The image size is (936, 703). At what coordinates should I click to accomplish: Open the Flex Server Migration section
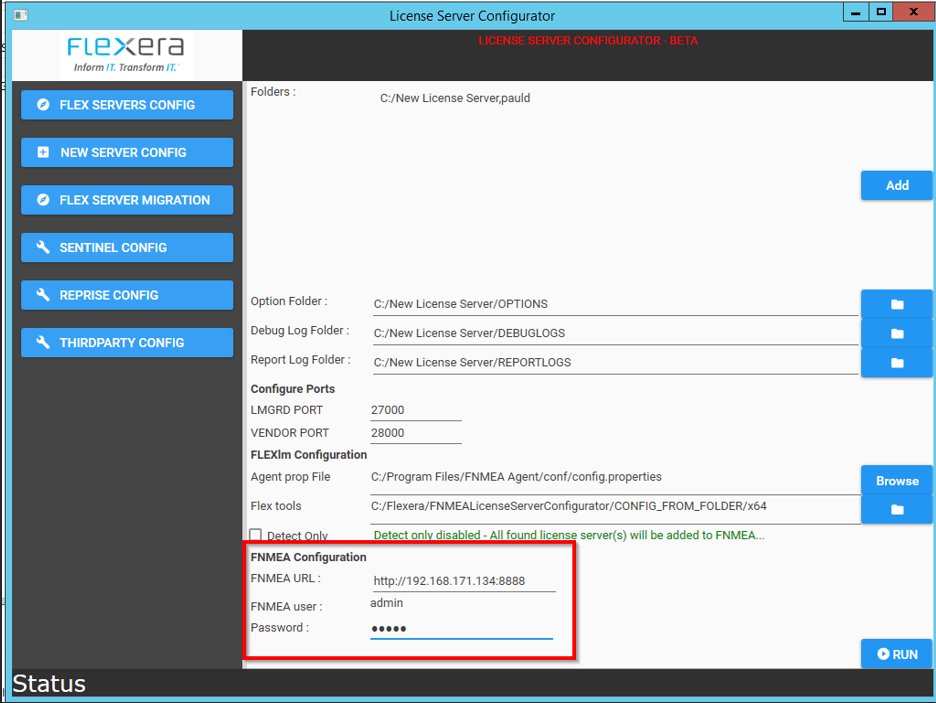pos(127,200)
